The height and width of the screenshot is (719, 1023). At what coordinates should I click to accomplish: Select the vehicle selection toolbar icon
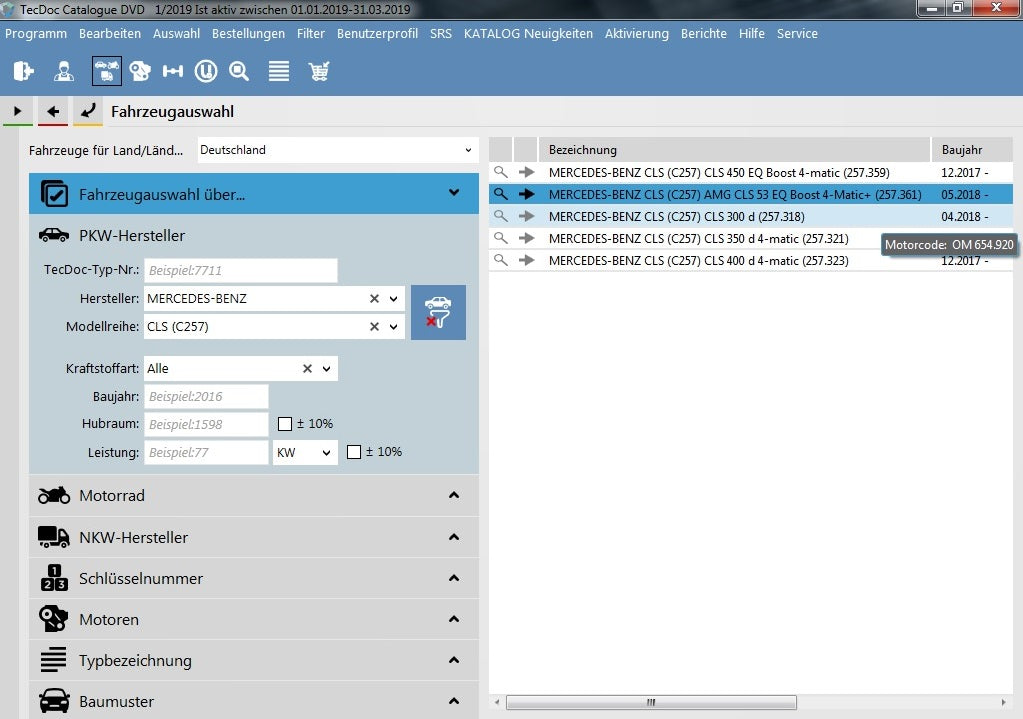(106, 70)
